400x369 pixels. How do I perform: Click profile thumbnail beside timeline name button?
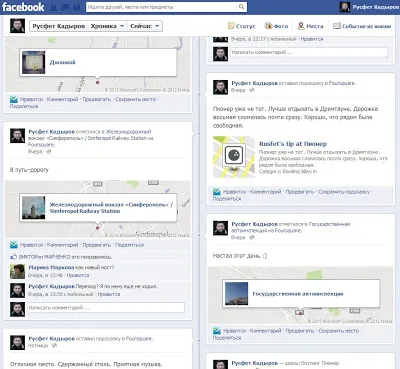click(17, 26)
